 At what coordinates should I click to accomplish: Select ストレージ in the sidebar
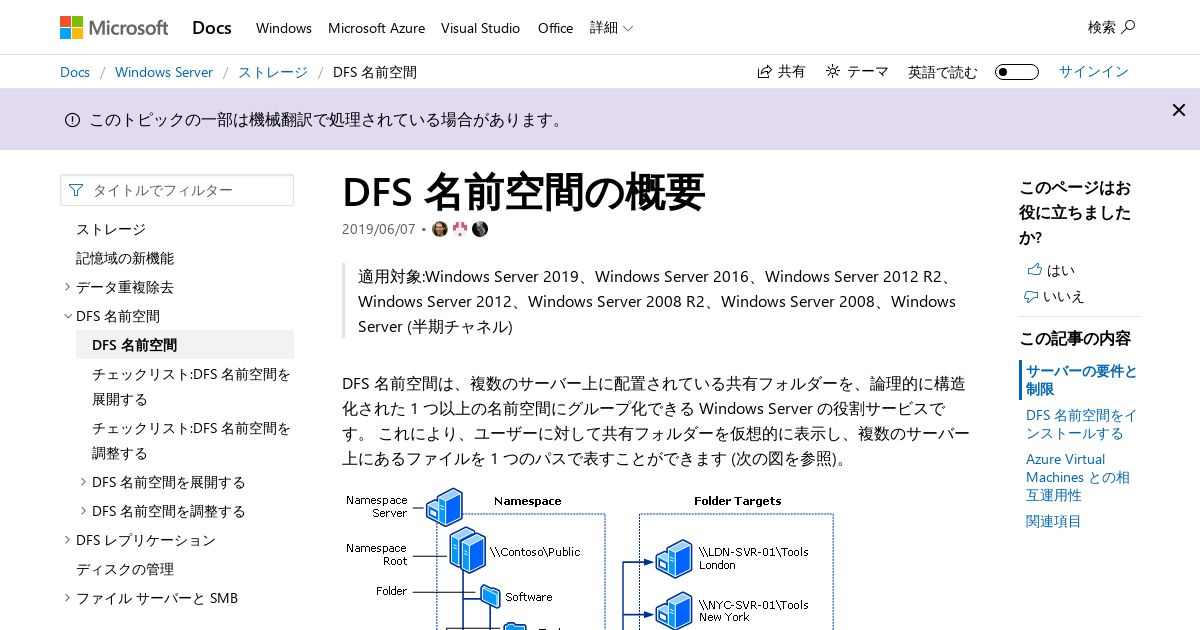(111, 229)
